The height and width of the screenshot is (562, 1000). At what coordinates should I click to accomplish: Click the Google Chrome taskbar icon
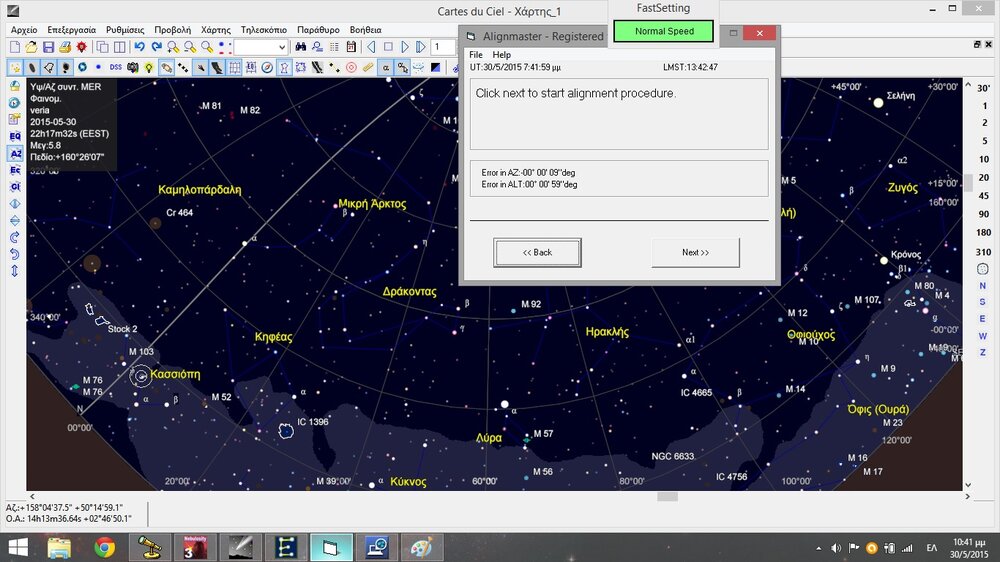(104, 547)
